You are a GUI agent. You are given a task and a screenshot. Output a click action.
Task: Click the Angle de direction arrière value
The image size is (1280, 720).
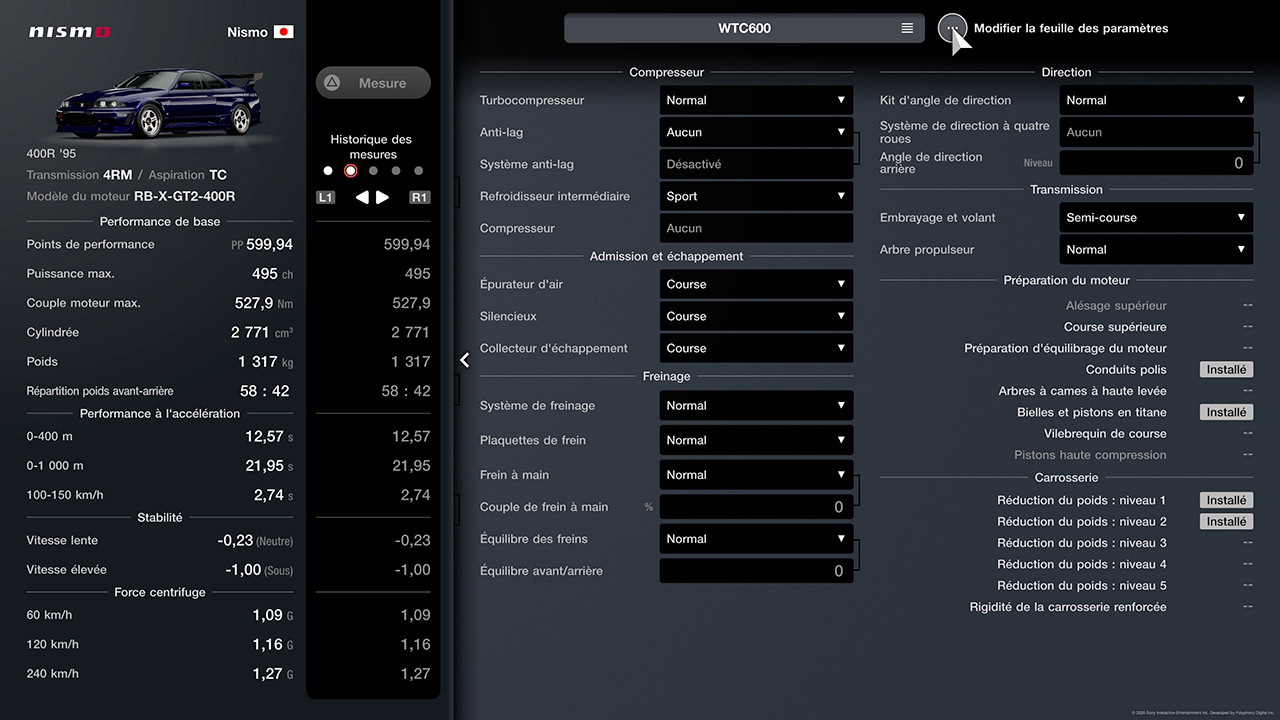pyautogui.click(x=1156, y=163)
